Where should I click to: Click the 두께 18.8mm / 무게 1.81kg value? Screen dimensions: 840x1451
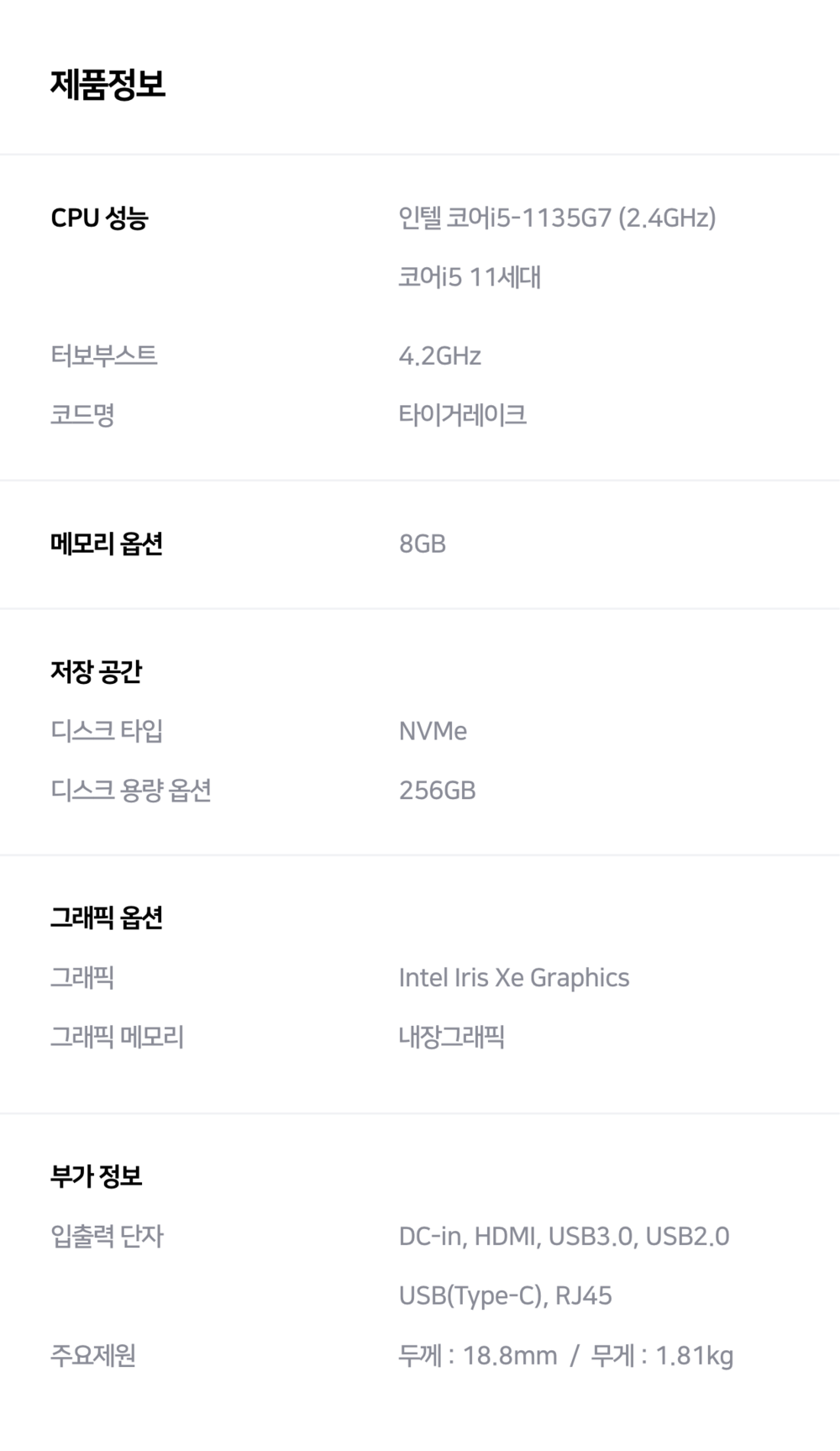pos(565,1355)
